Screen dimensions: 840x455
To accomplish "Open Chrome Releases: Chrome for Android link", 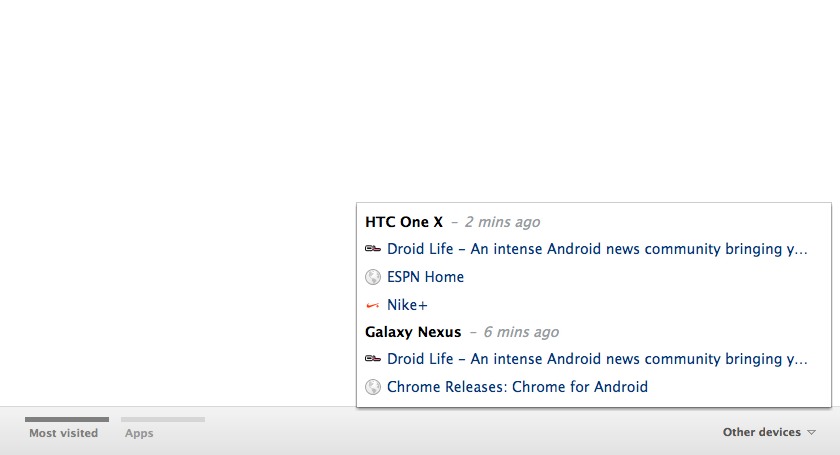I will (517, 386).
